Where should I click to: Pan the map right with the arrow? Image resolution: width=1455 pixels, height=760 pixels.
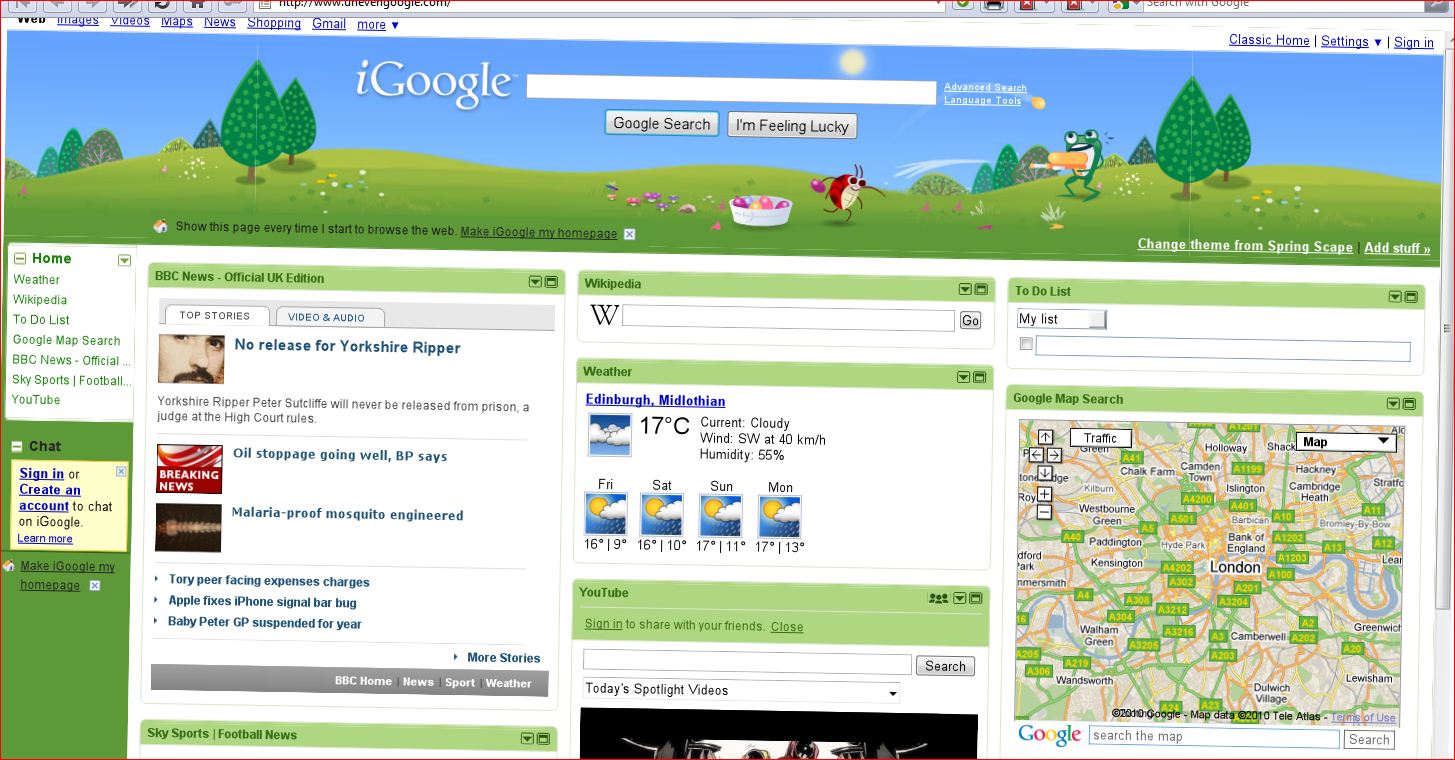pyautogui.click(x=1054, y=455)
